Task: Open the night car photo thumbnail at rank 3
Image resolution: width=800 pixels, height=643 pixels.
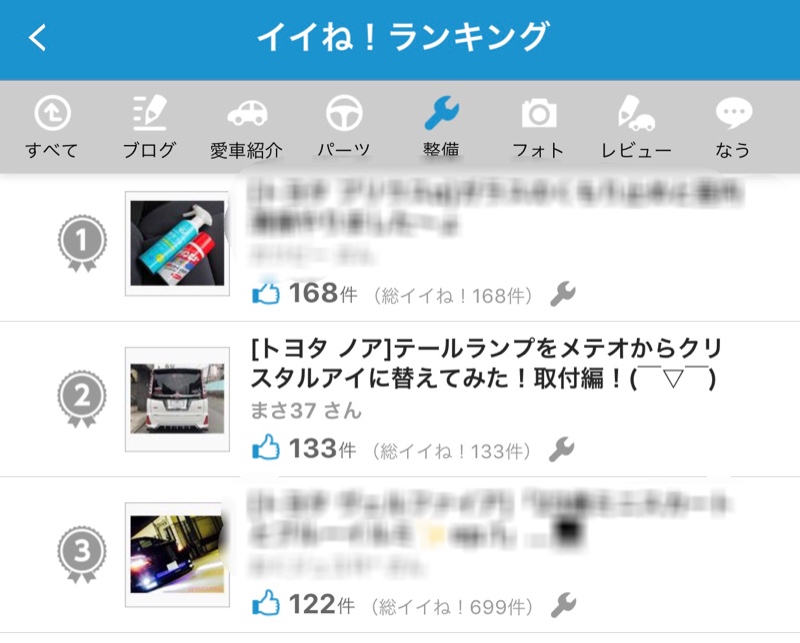Action: (177, 555)
